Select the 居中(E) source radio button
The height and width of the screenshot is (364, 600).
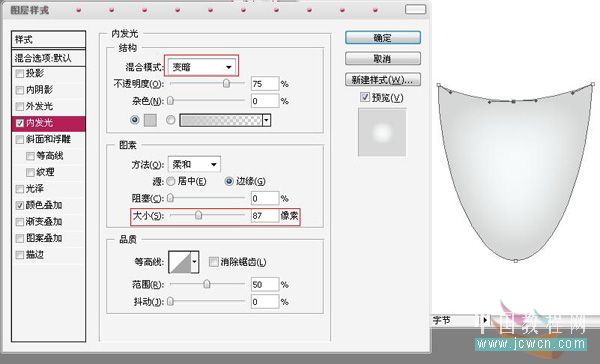click(171, 181)
